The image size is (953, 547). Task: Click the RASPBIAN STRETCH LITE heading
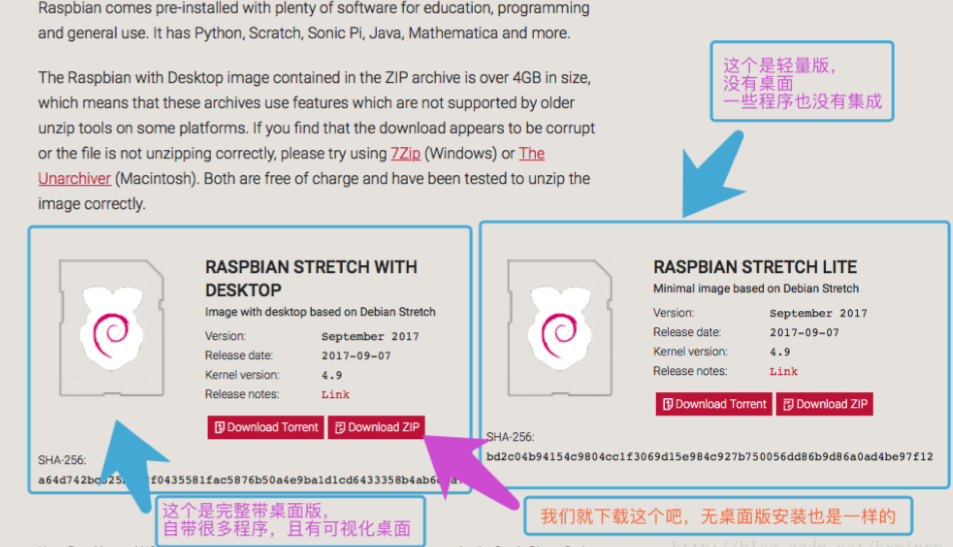tap(755, 267)
